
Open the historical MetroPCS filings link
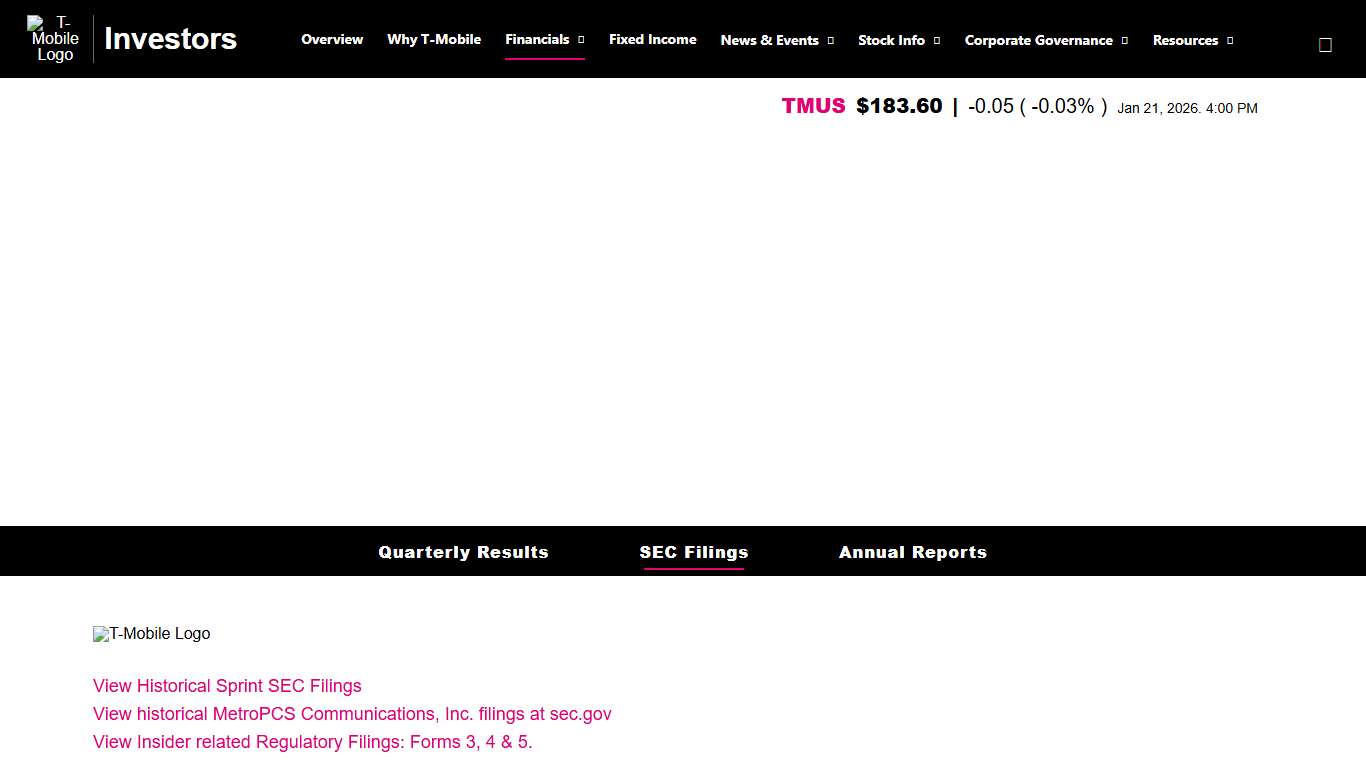click(352, 714)
